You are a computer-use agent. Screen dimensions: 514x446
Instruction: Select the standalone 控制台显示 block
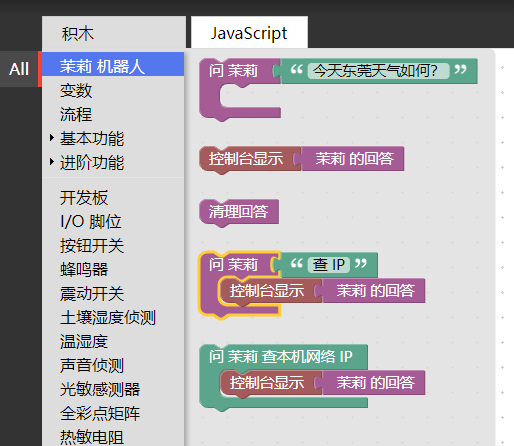coord(246,159)
